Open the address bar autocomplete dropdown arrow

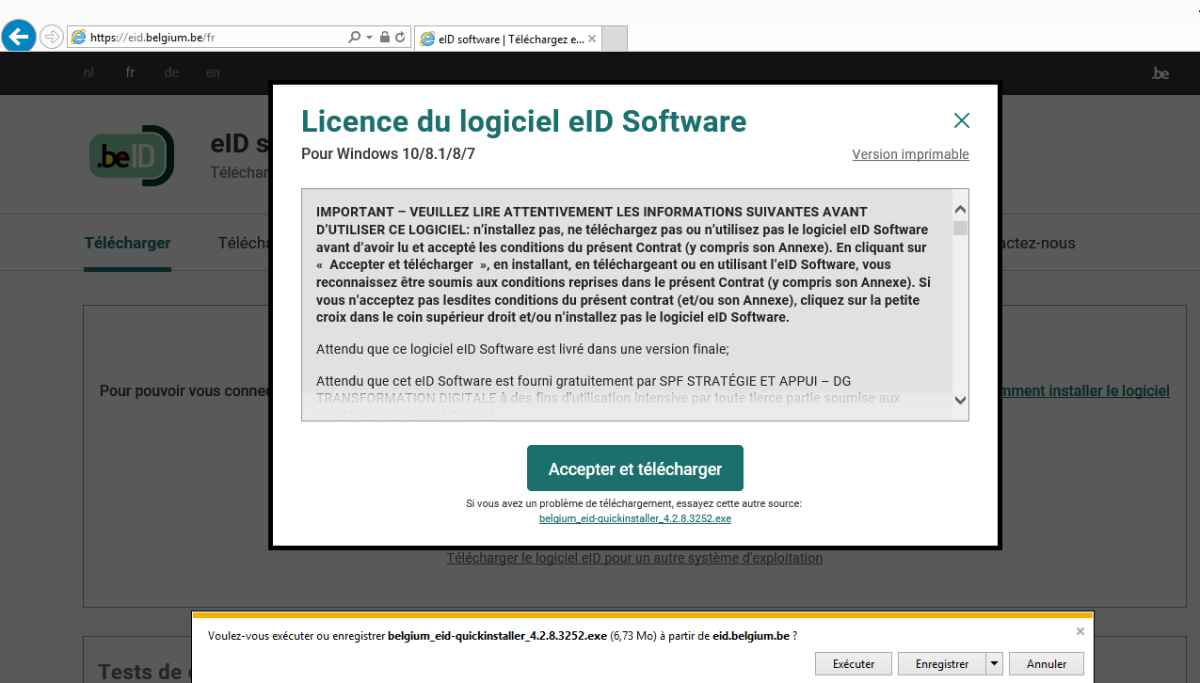tap(369, 37)
